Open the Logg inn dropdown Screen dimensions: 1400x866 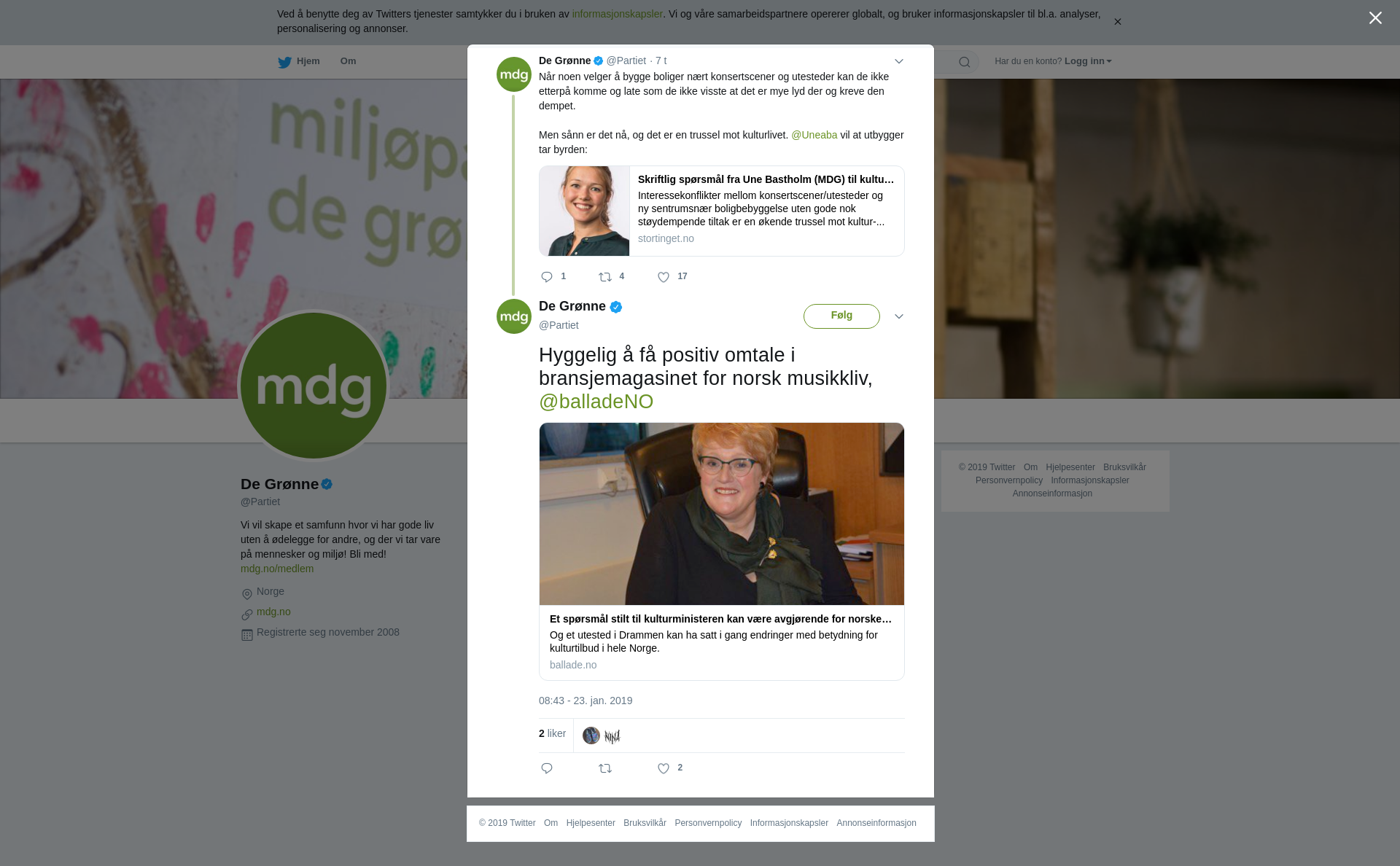1088,61
